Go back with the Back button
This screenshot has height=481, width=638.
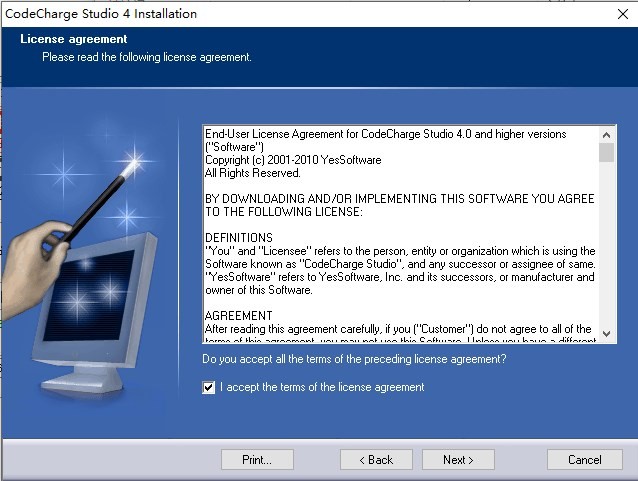[376, 459]
